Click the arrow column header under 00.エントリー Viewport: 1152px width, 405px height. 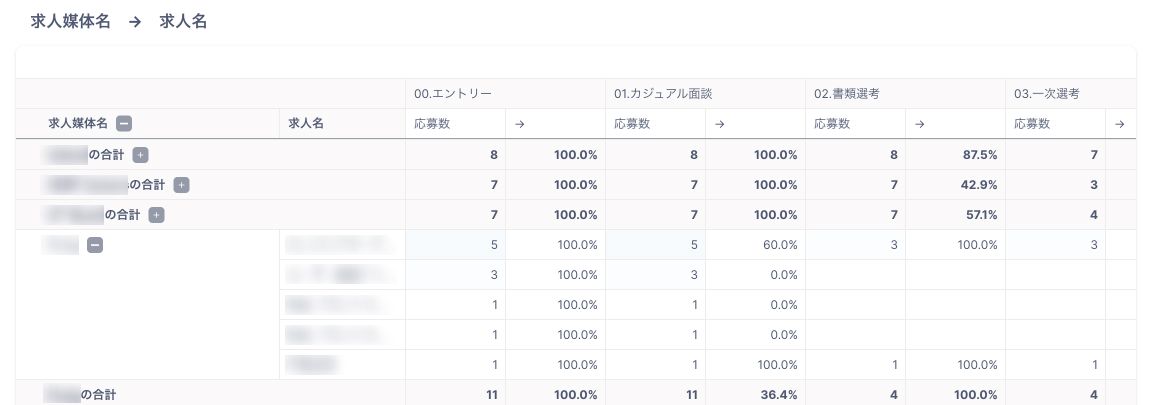(x=520, y=124)
